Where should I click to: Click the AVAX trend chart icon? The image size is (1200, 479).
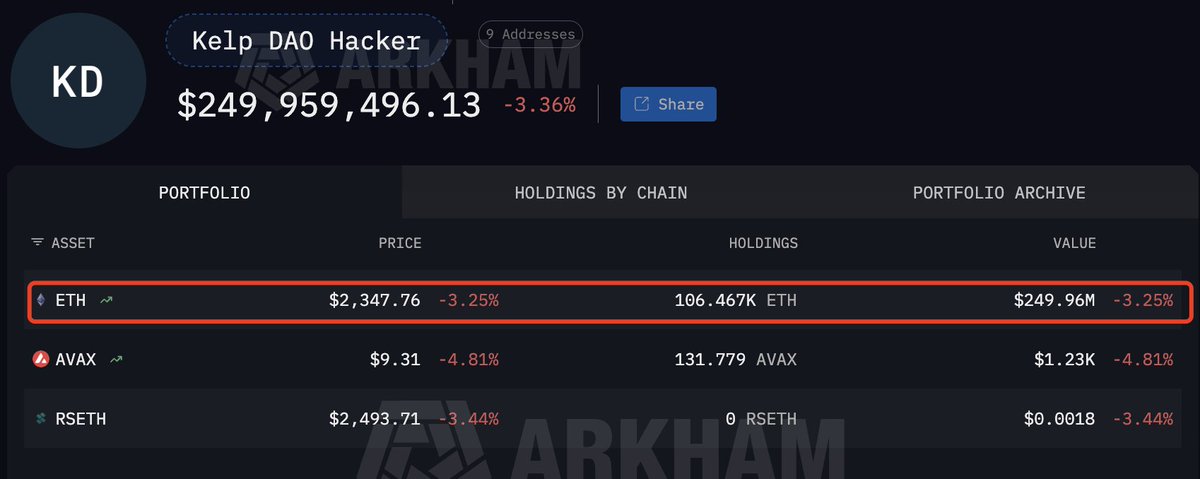coord(116,359)
